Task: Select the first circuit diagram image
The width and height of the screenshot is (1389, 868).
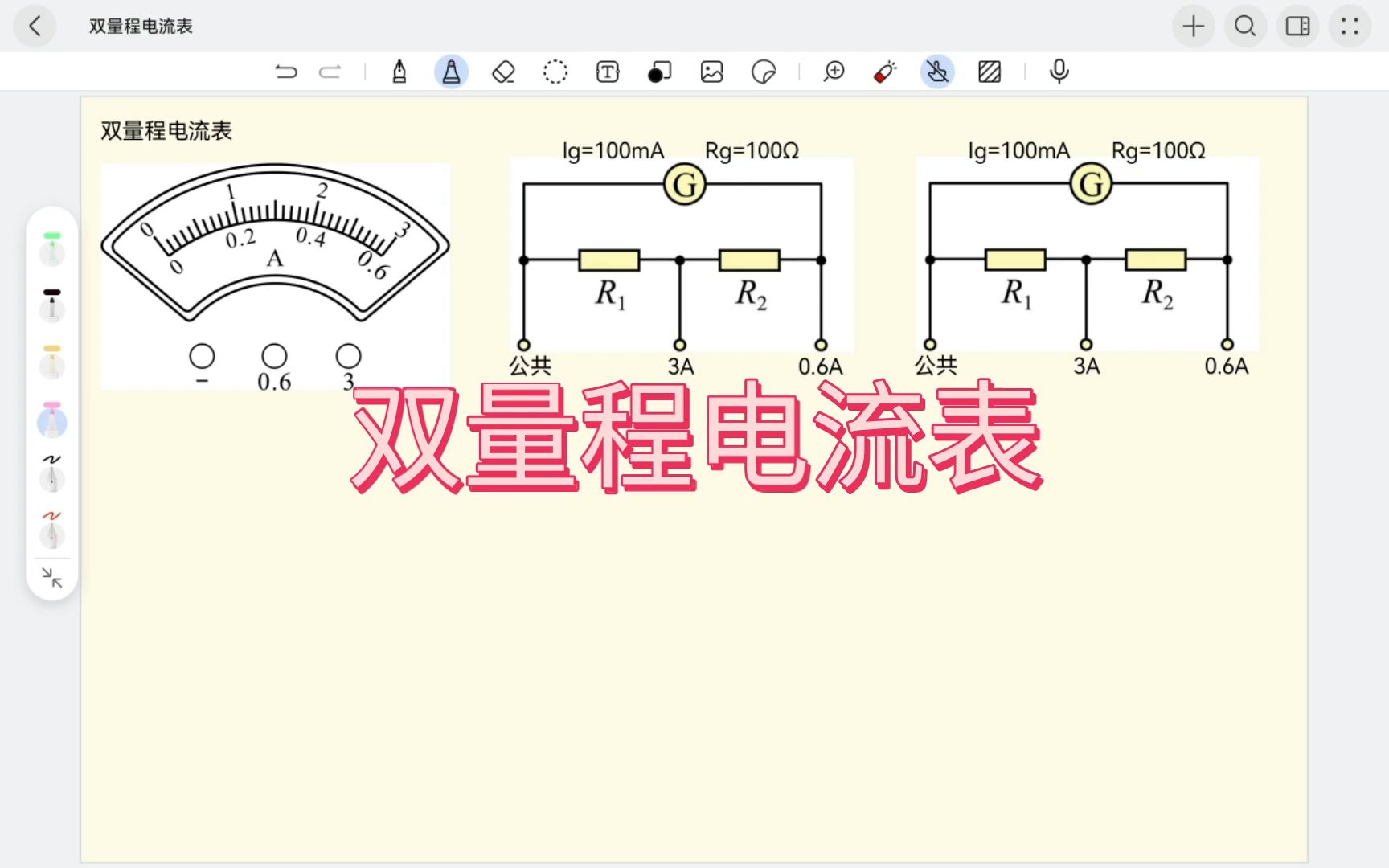Action: 682,255
